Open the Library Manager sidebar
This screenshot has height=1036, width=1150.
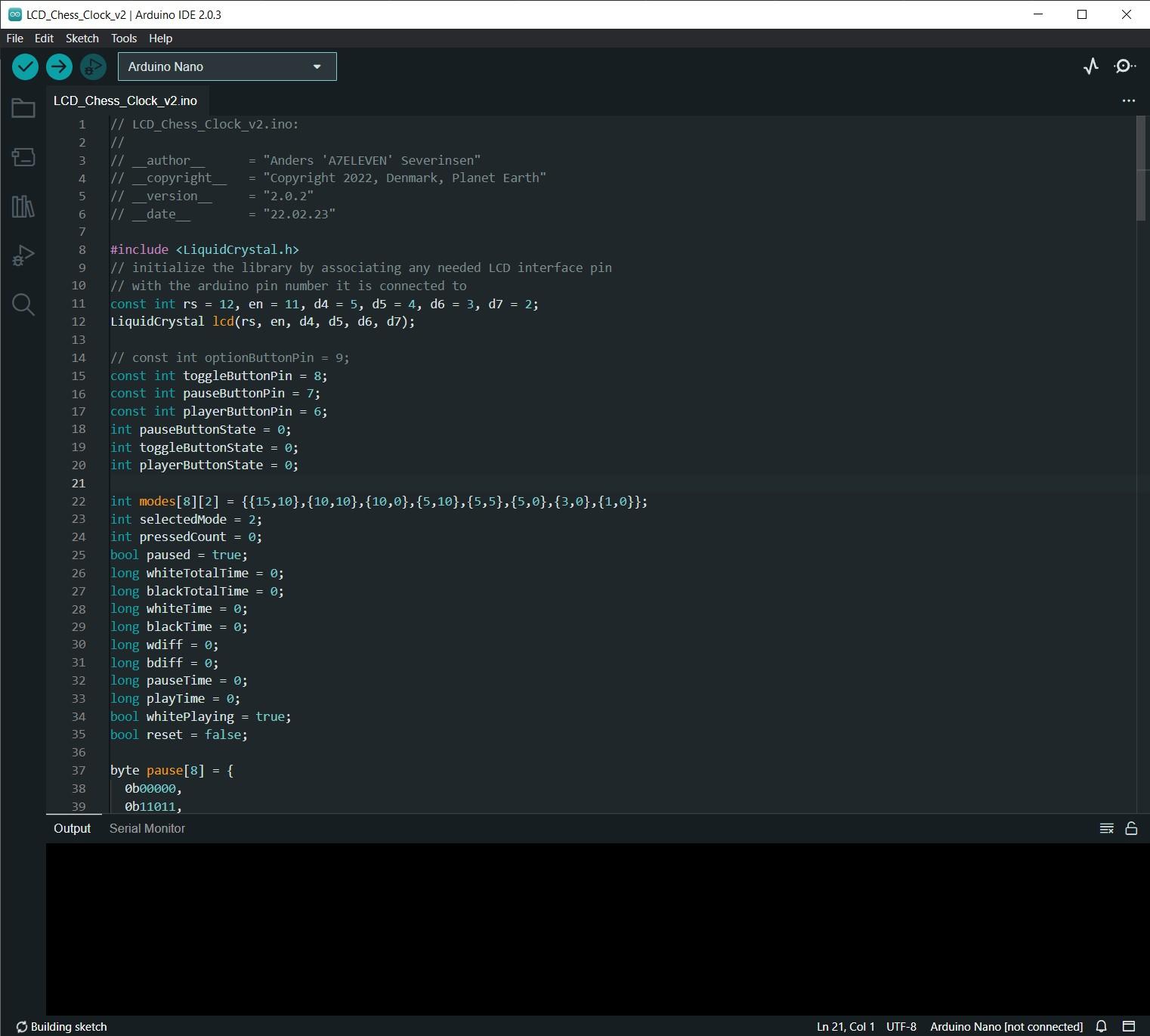pos(23,206)
